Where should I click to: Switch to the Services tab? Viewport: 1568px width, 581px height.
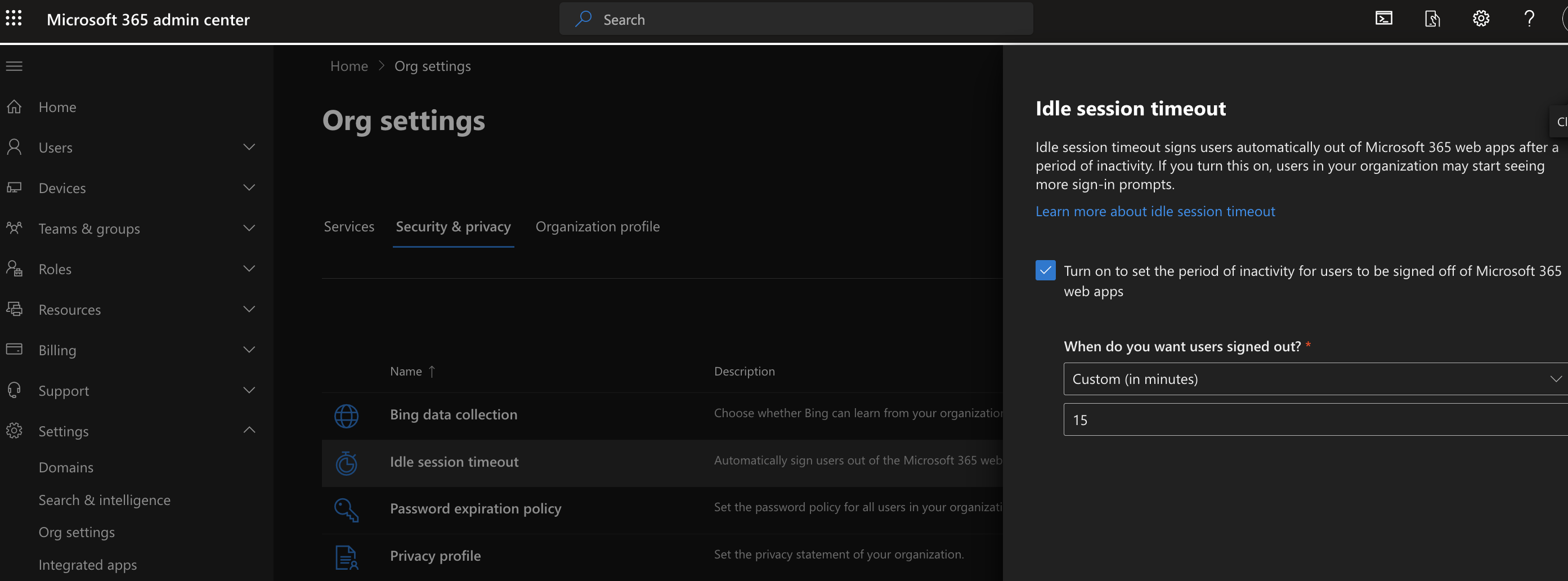[x=349, y=226]
